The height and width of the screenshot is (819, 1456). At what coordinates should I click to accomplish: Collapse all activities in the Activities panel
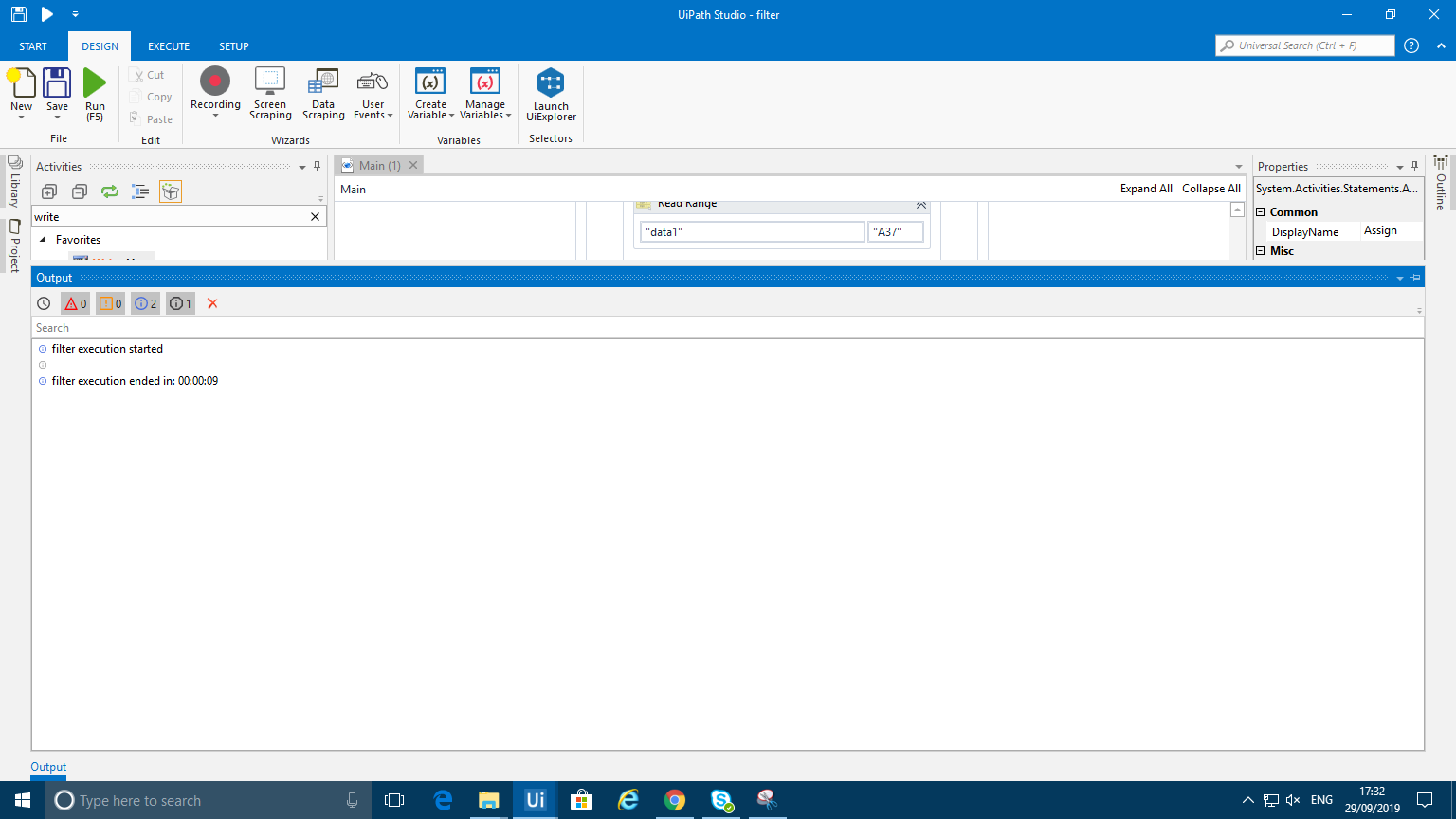[80, 191]
